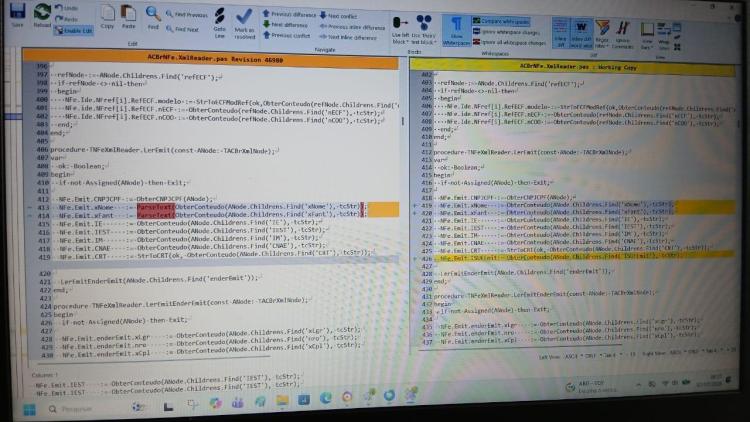This screenshot has width=750, height=422.
Task: Mark the conflict as resolved
Action: click(x=244, y=23)
